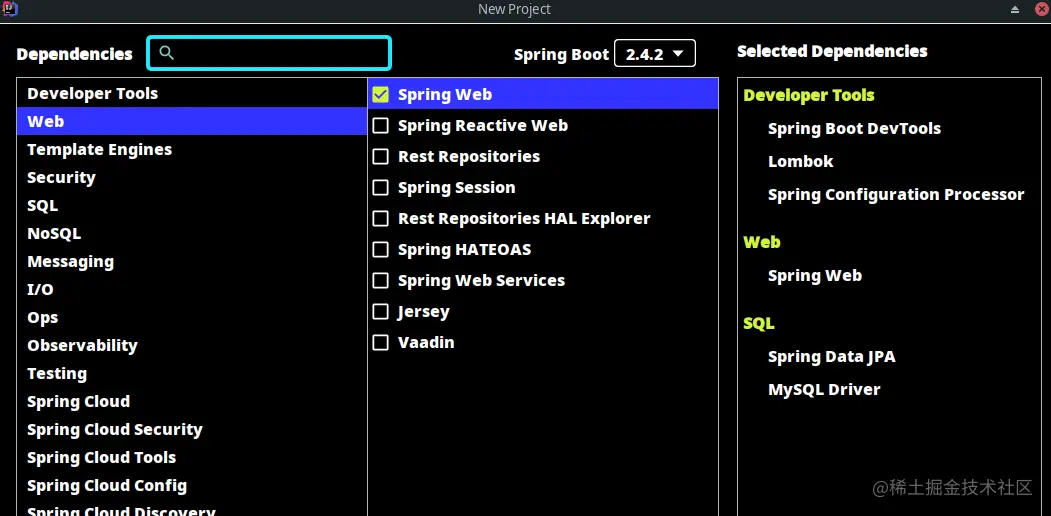The width and height of the screenshot is (1051, 516).
Task: Select the Messaging category
Action: click(x=192, y=261)
